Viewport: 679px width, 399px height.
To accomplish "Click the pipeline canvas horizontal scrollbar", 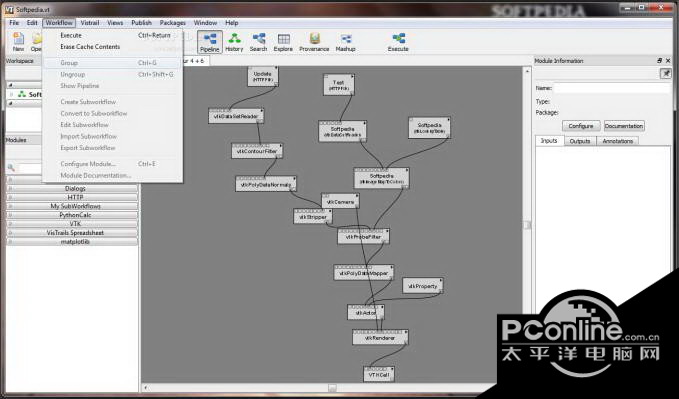I will click(332, 388).
